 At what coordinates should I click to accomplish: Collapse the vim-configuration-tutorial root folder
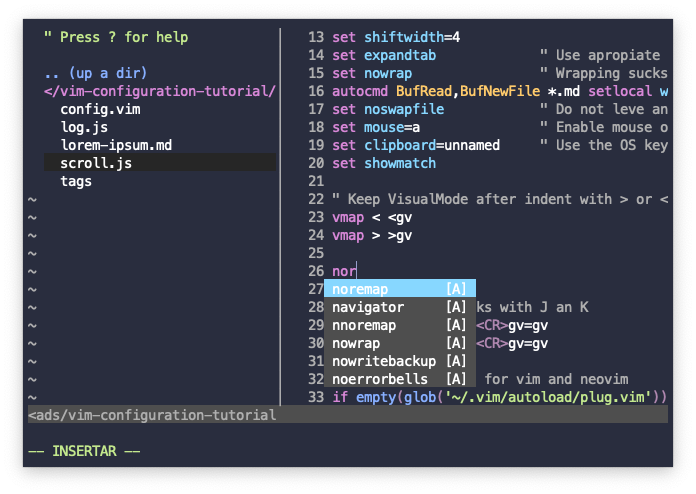tap(160, 91)
